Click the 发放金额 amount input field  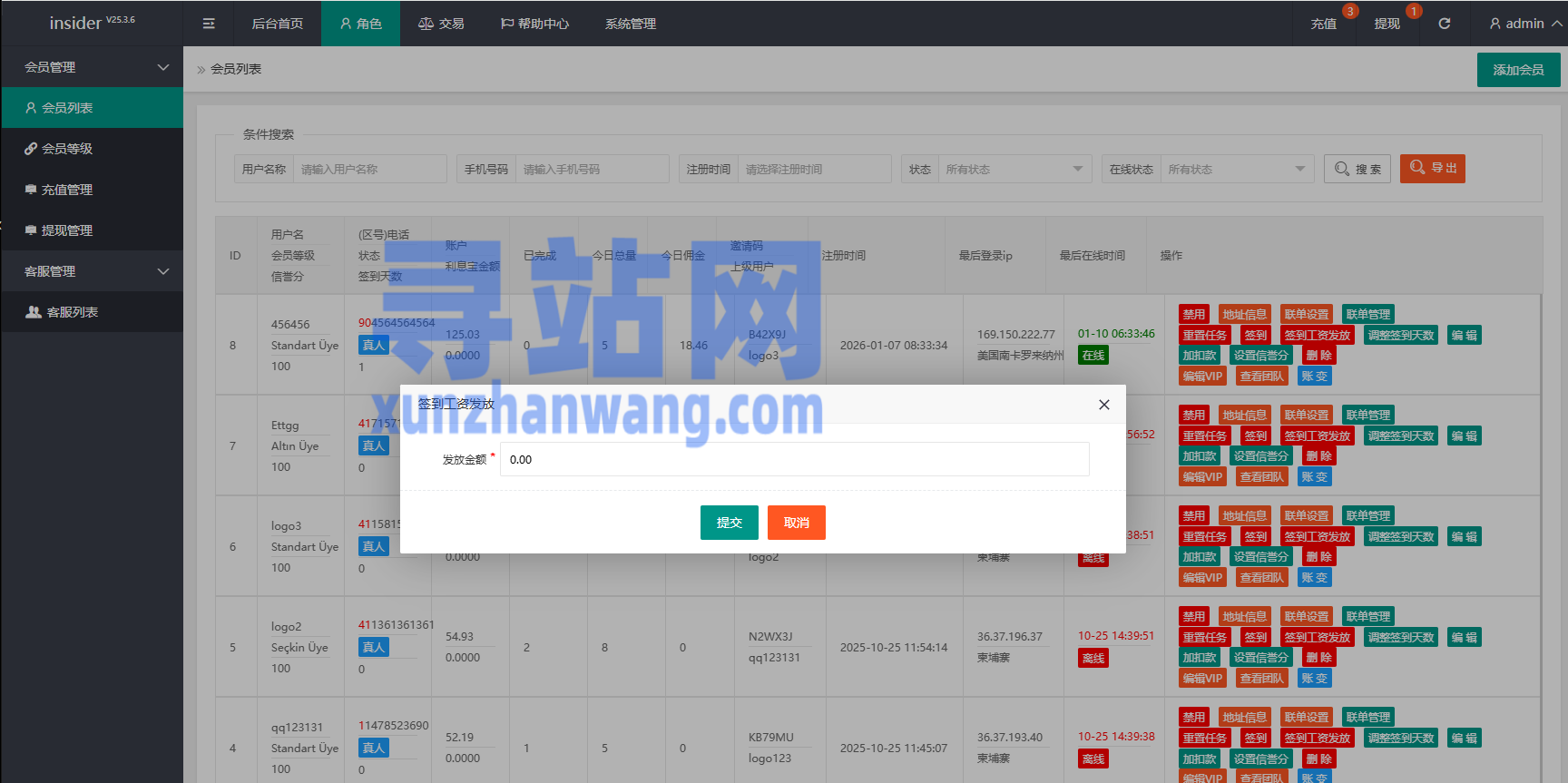tap(794, 460)
